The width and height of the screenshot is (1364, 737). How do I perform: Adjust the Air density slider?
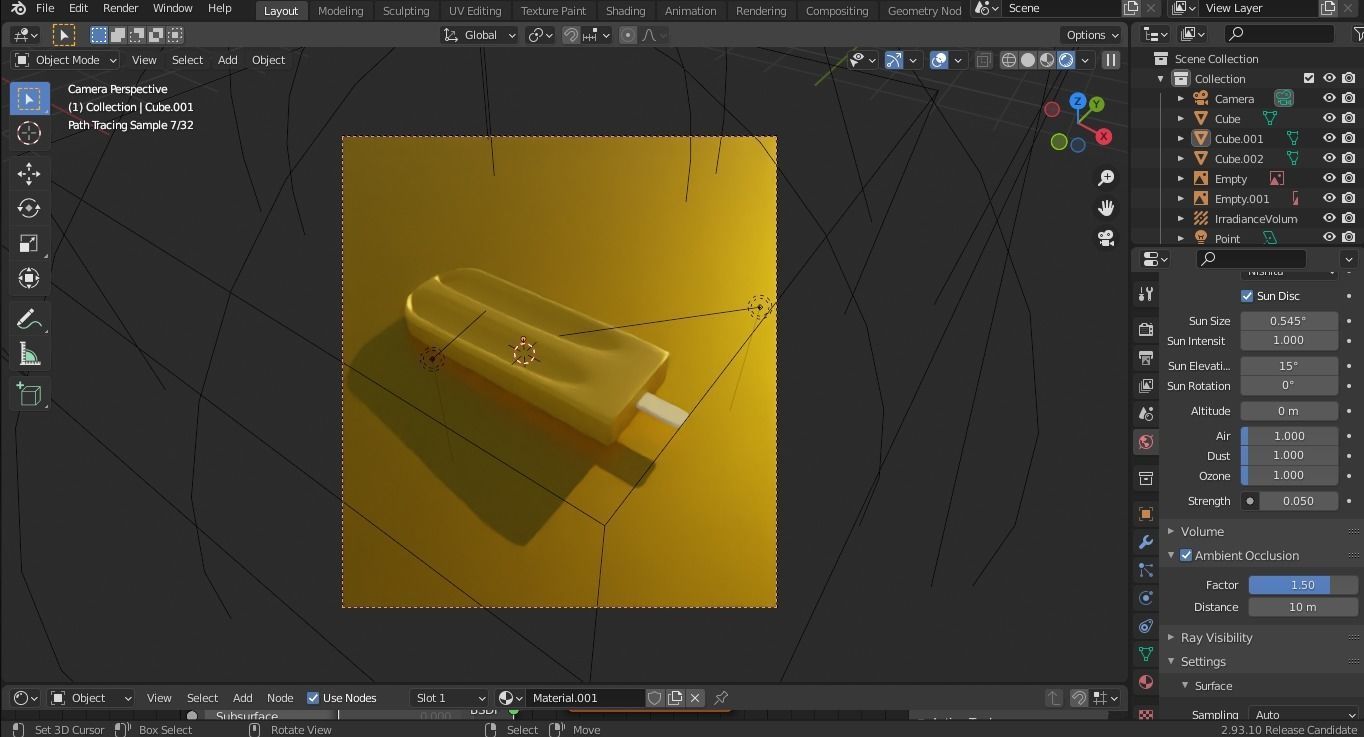pyautogui.click(x=1289, y=436)
